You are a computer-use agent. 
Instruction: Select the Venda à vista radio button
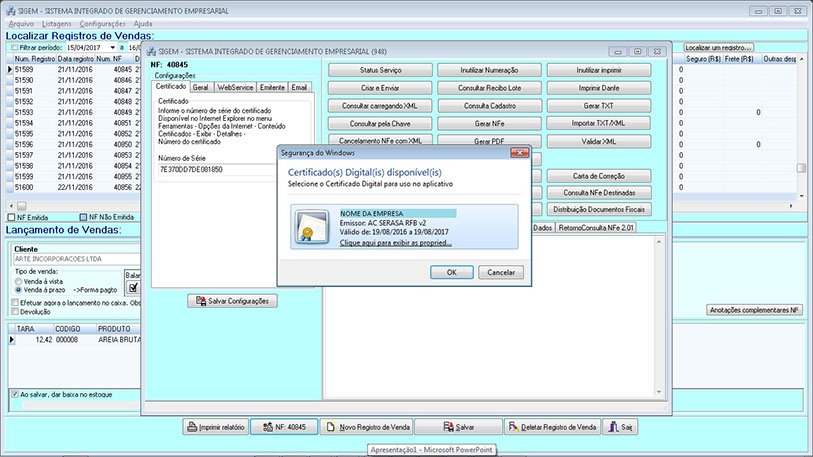[18, 280]
